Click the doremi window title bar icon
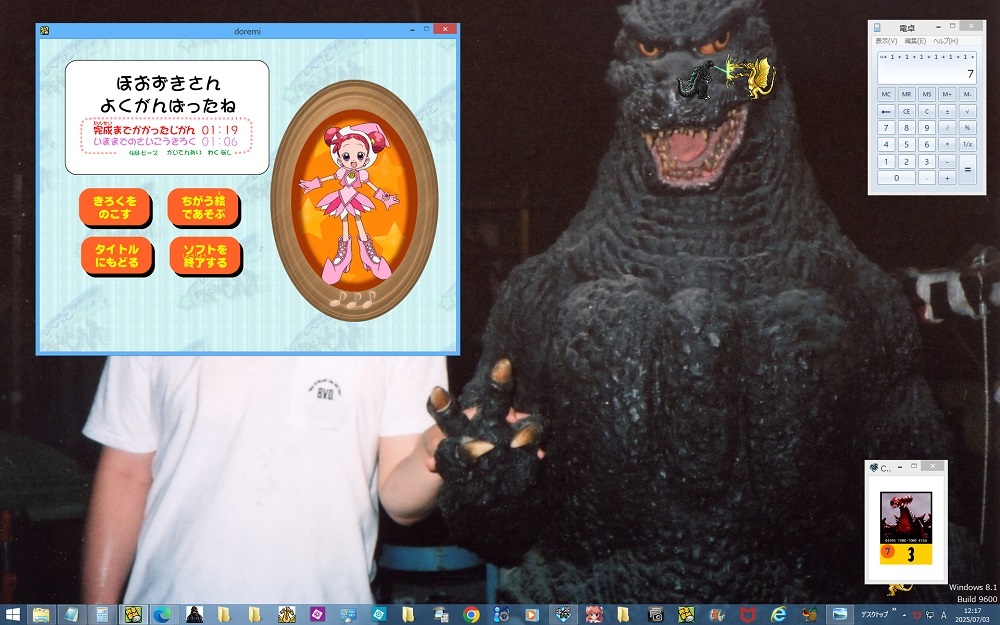Image resolution: width=1000 pixels, height=625 pixels. point(44,30)
